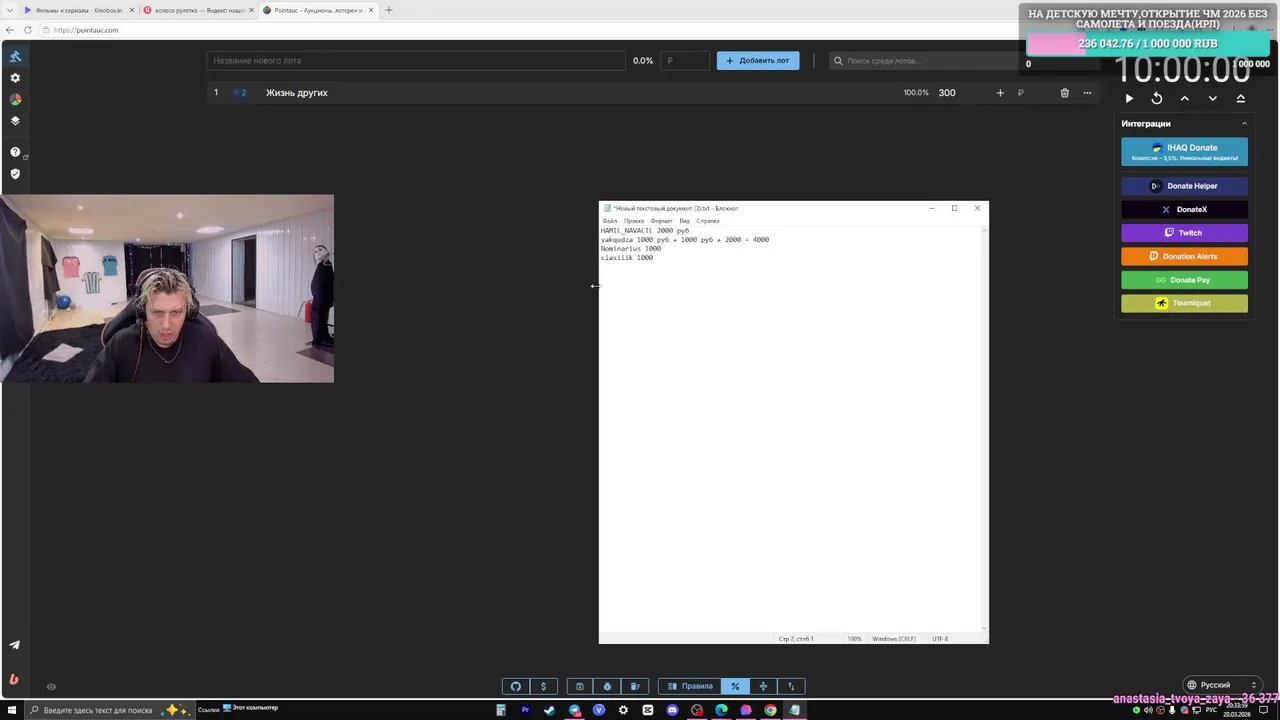Switch to Kinobox.in browser tab
The height and width of the screenshot is (720, 1280).
point(78,10)
